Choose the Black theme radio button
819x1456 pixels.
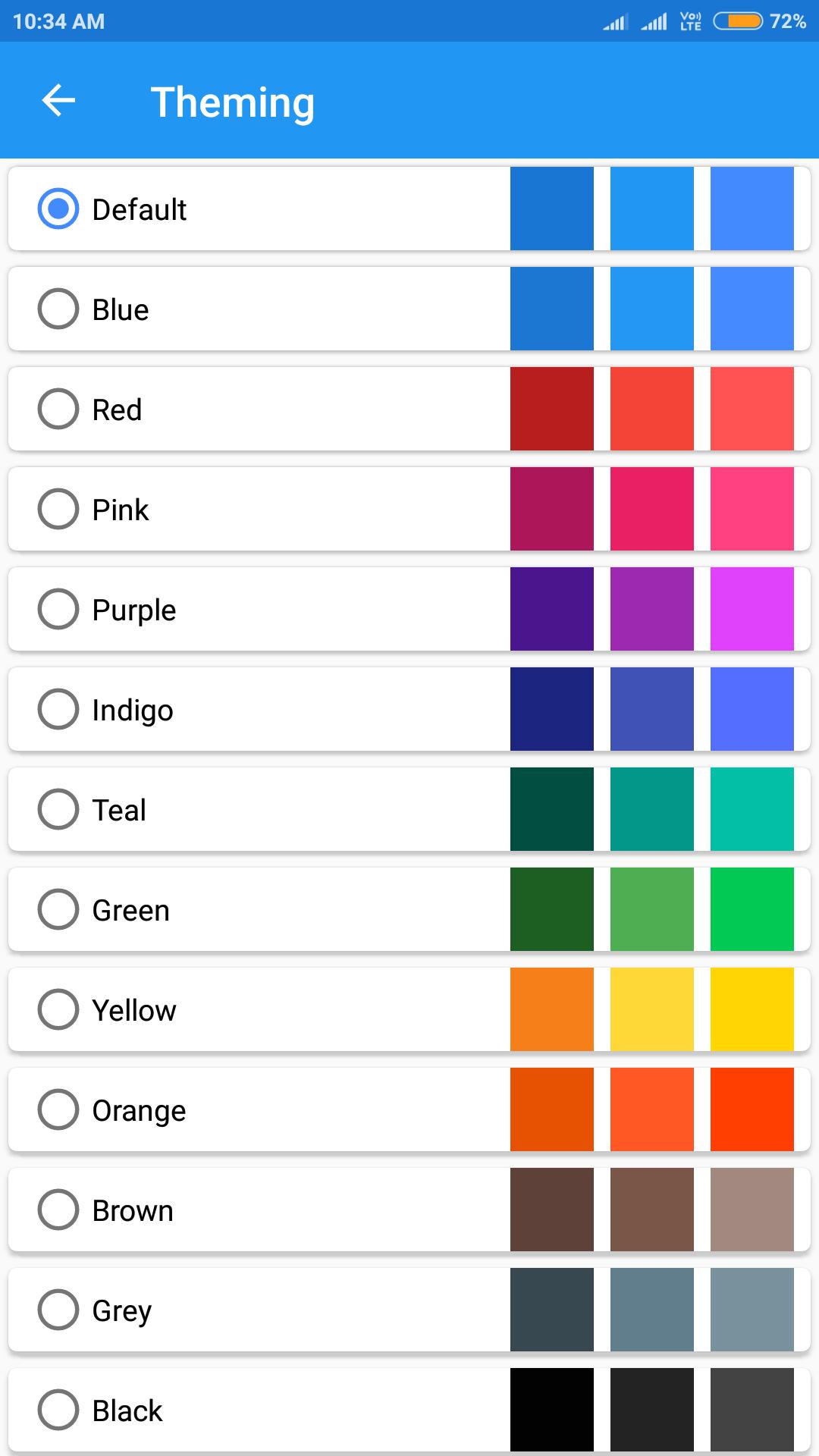click(58, 1410)
